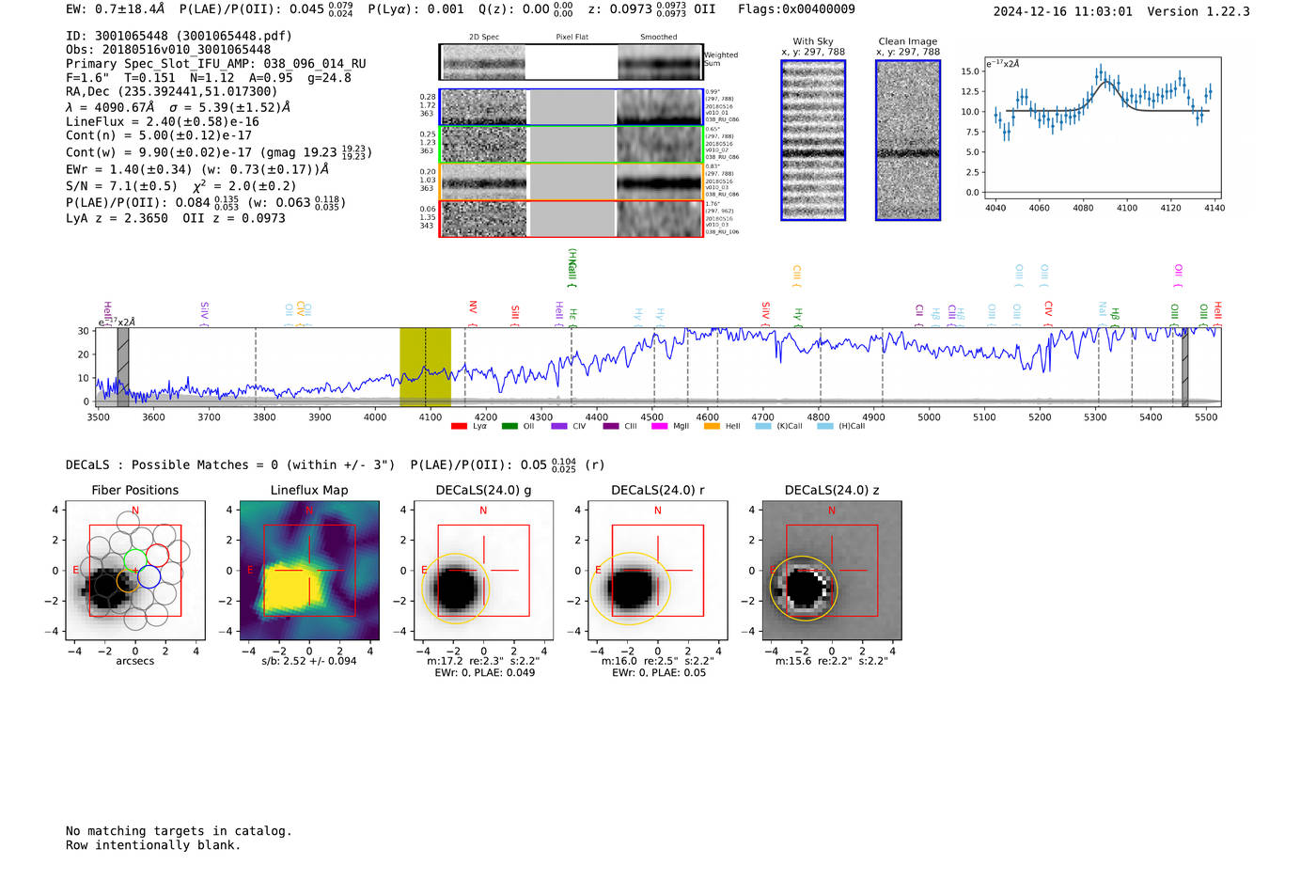Image resolution: width=1316 pixels, height=896 pixels.
Task: Click the Primary Spec_Slot_IFU_AMP line
Action: pos(216,64)
